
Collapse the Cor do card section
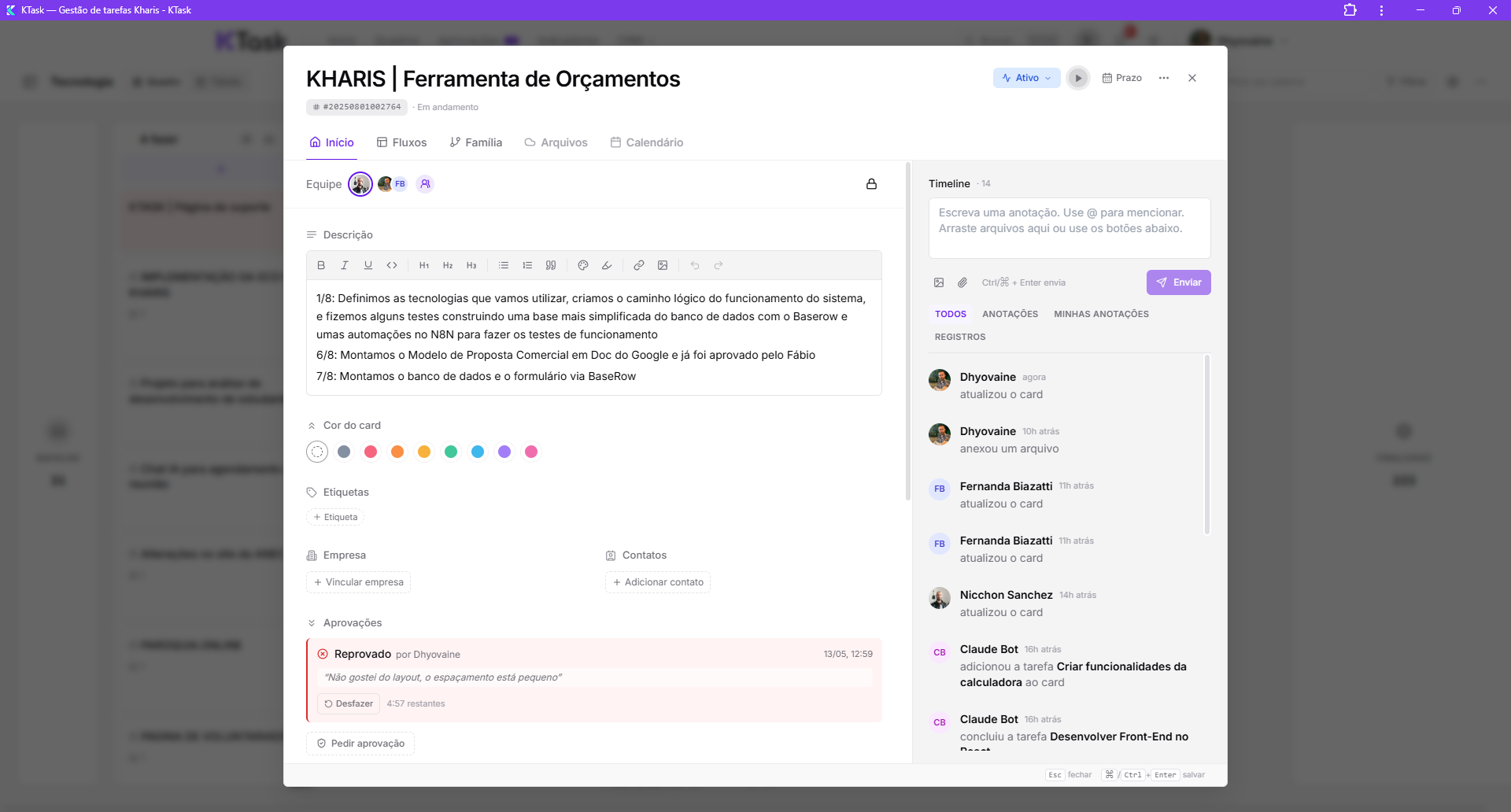click(x=312, y=426)
